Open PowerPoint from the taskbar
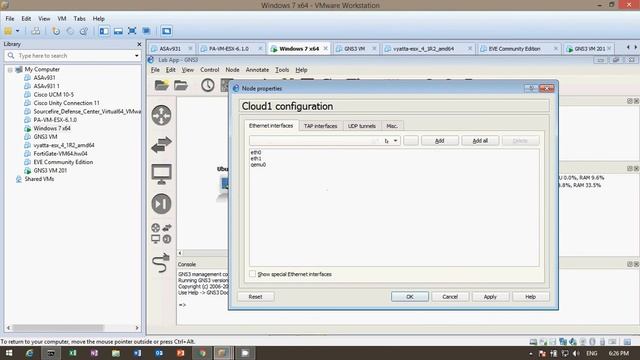Image resolution: width=640 pixels, height=360 pixels. [180, 353]
